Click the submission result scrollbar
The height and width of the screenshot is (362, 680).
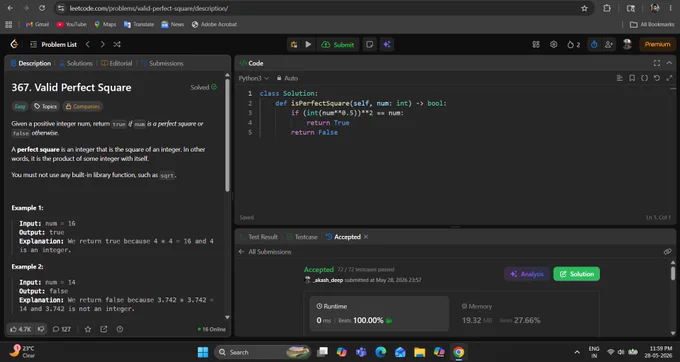(x=673, y=274)
